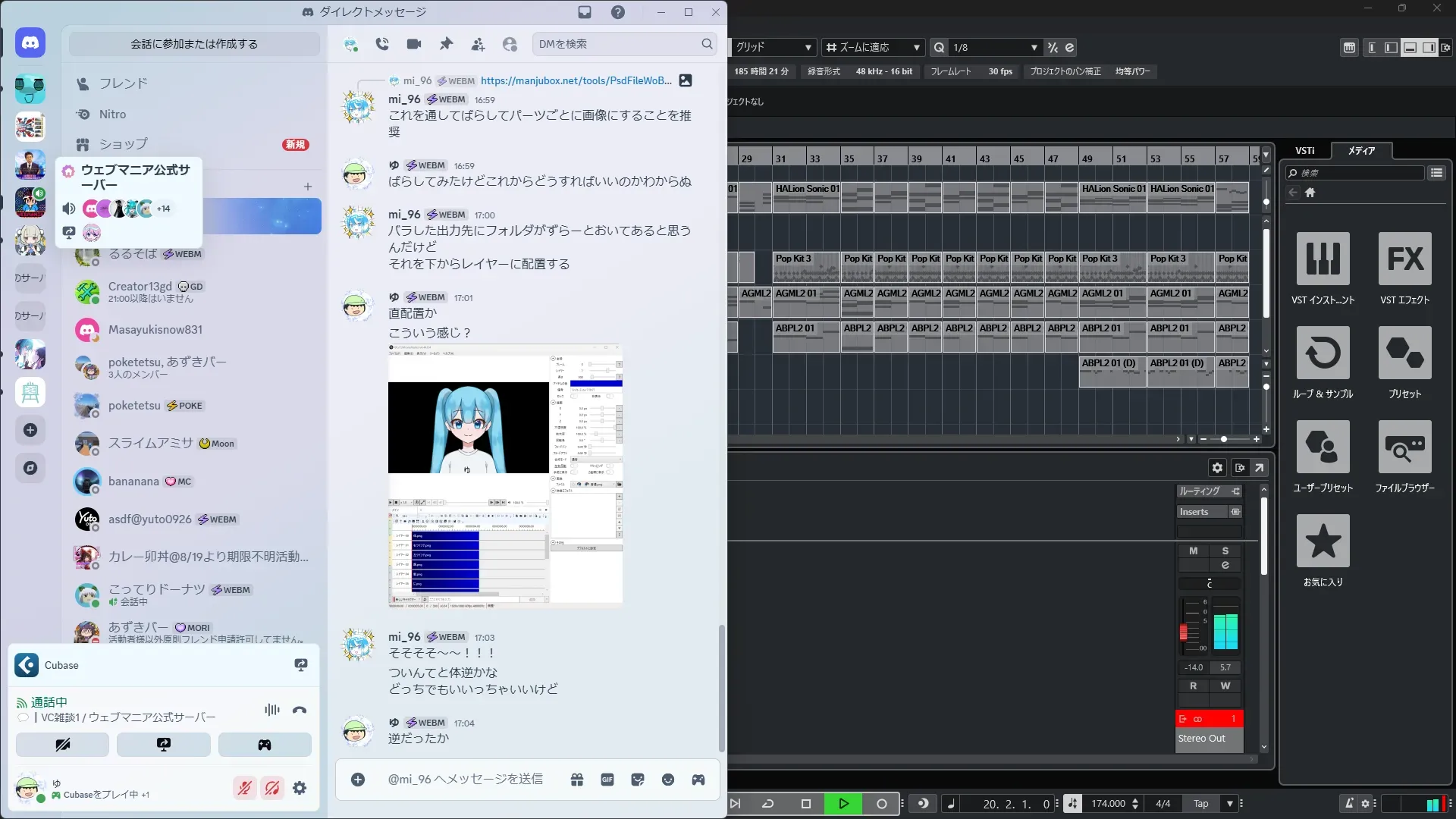Start a voice call with mi_96

coord(382,44)
